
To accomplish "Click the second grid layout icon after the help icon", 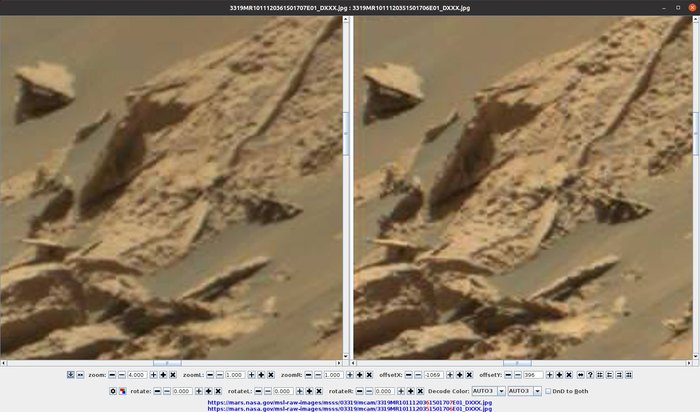I will pyautogui.click(x=609, y=375).
